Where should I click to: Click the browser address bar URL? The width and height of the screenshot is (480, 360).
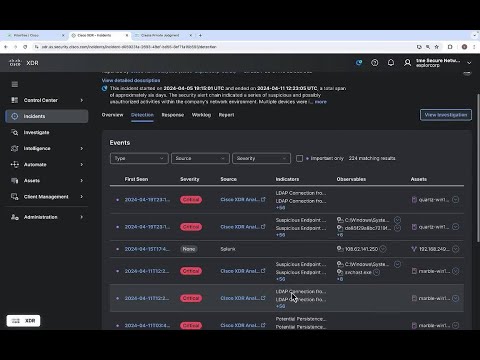click(129, 47)
